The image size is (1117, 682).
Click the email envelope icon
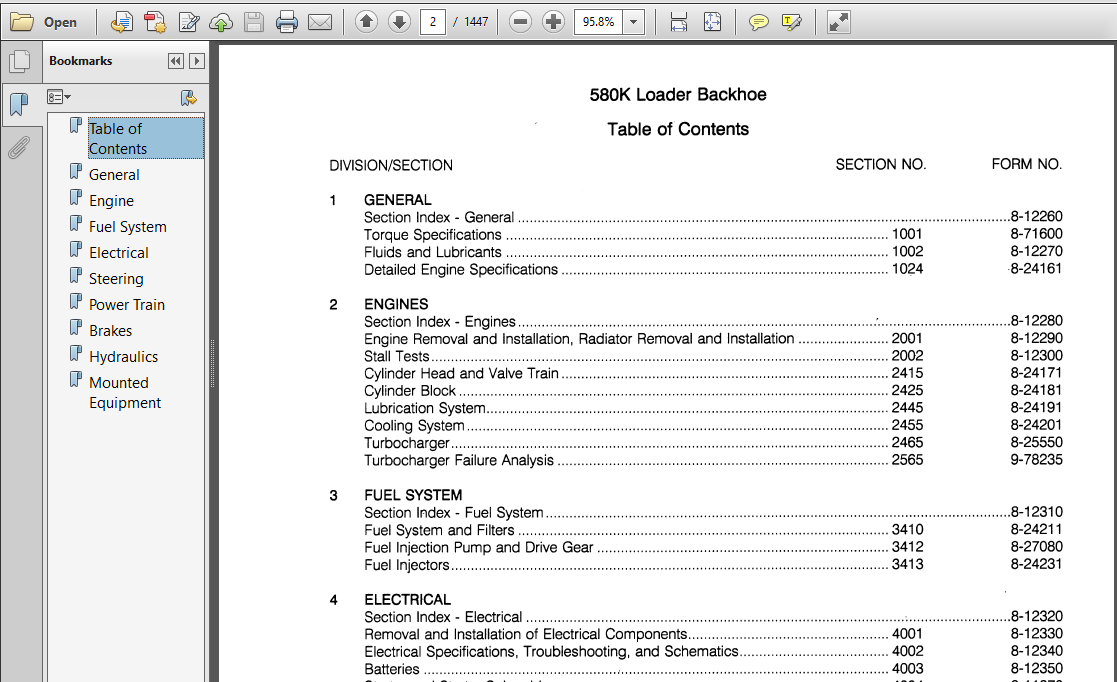point(320,22)
